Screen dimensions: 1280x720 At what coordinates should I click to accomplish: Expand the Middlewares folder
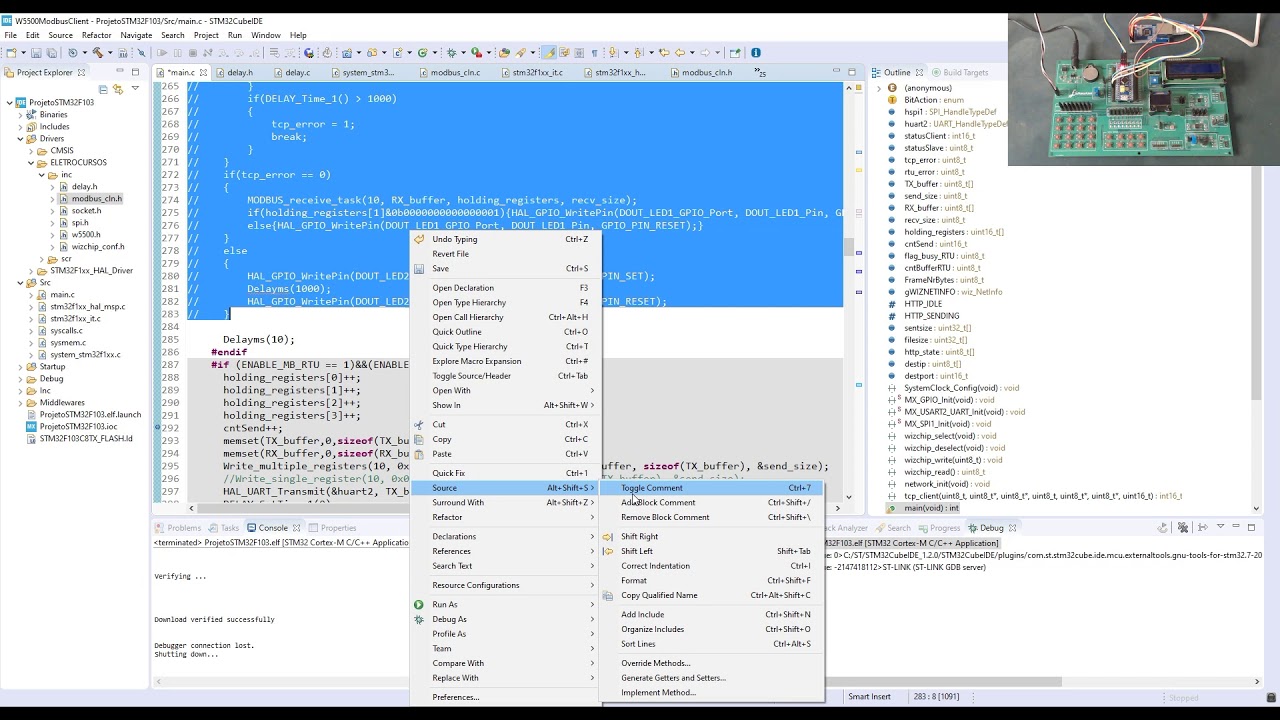19,403
